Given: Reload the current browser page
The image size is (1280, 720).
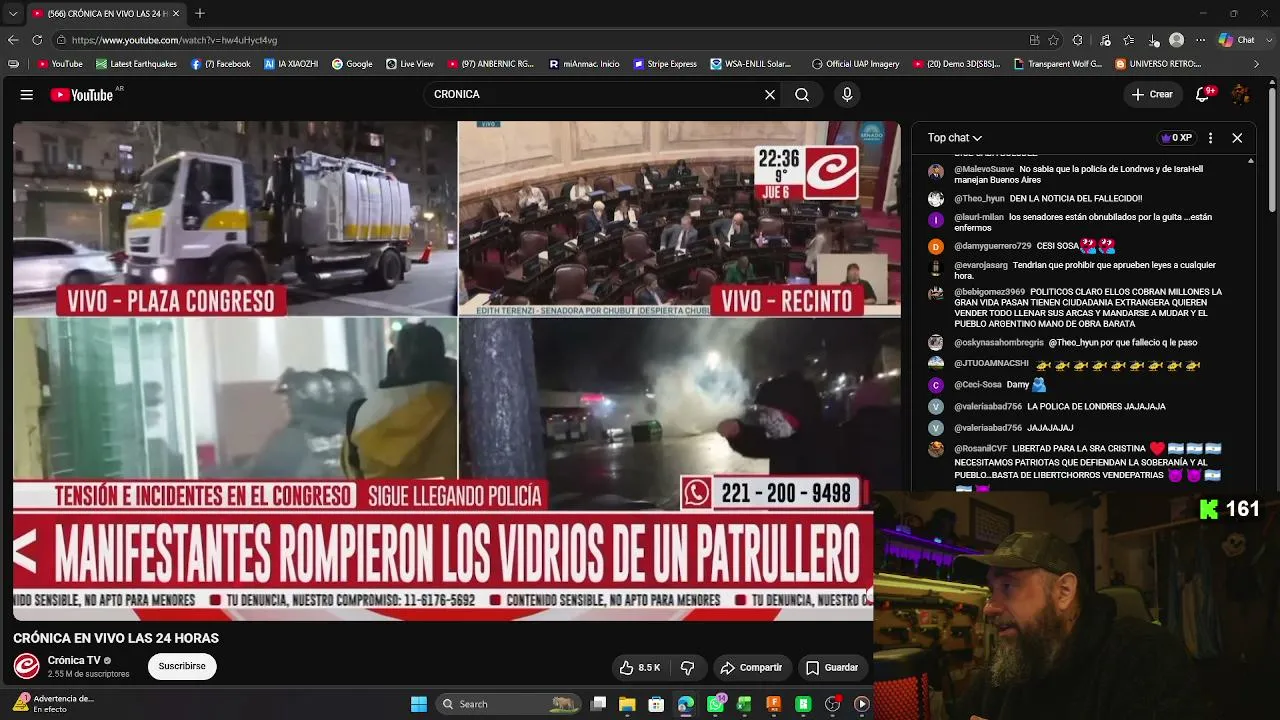Looking at the screenshot, I should point(37,40).
